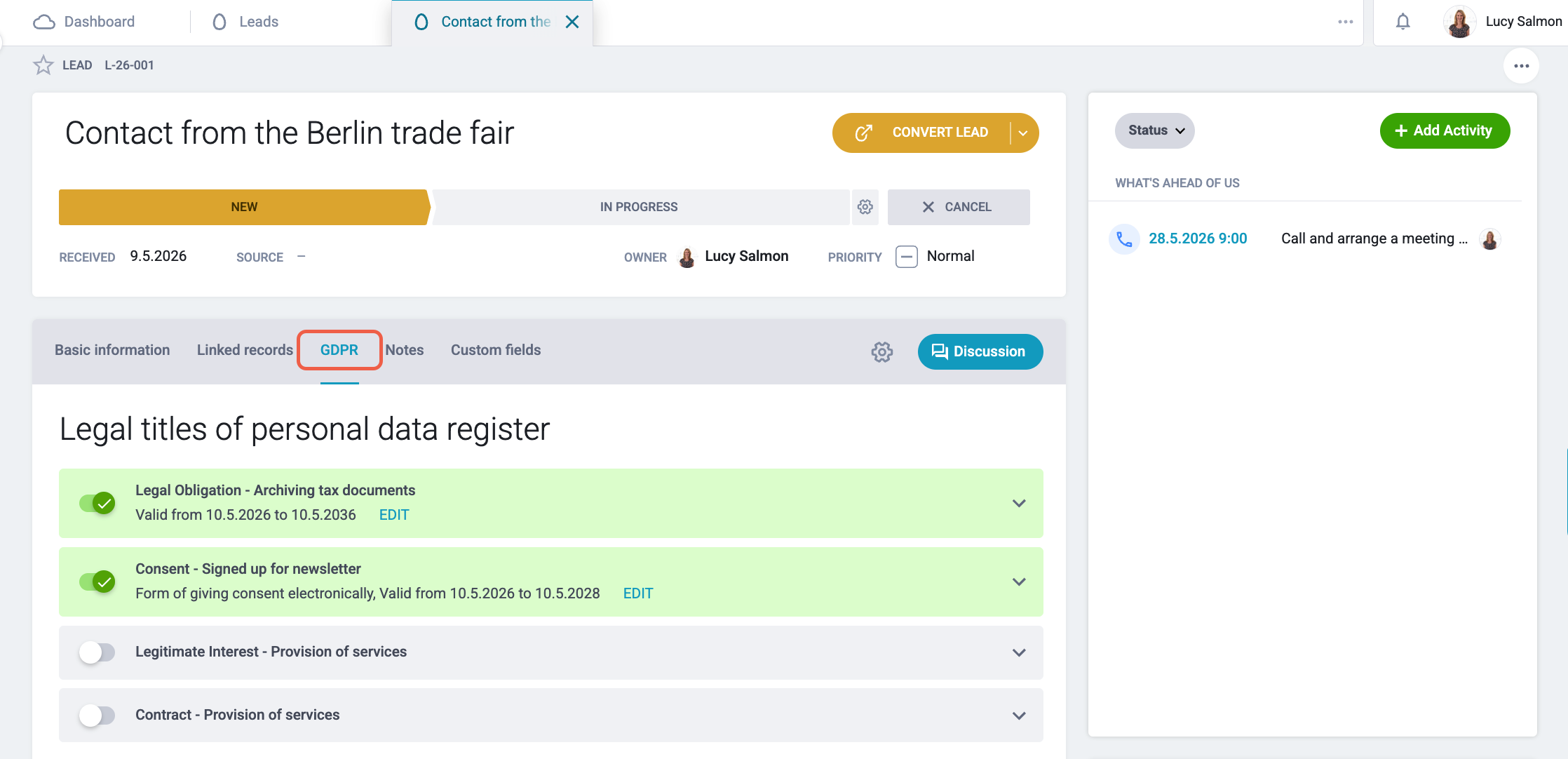
Task: Open the lead's round three-dots options button
Action: 1521,66
